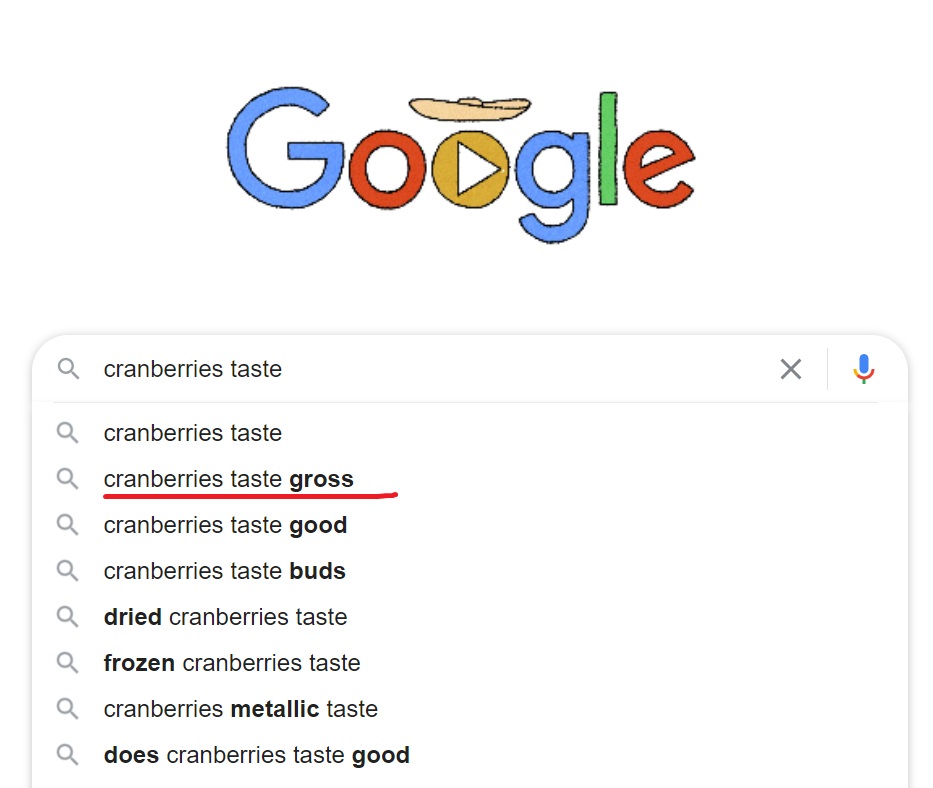Image resolution: width=933 pixels, height=788 pixels.
Task: Select the first 'cranberries taste' suggestion
Action: pyautogui.click(x=470, y=433)
